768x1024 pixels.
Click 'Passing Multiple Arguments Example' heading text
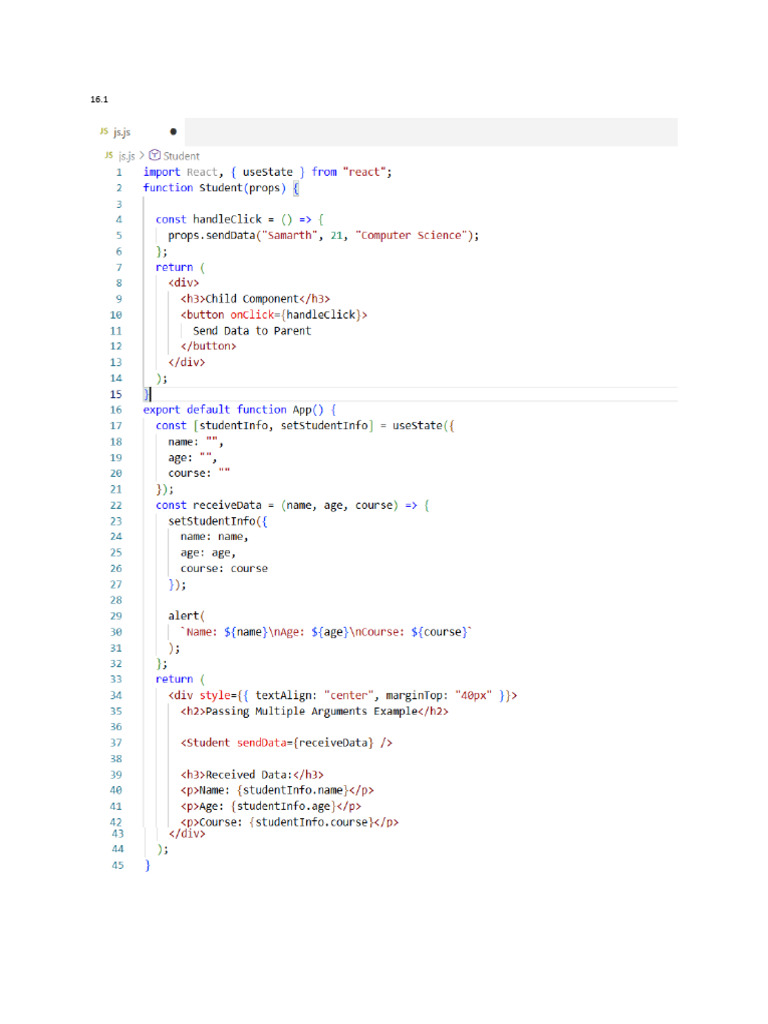coord(312,711)
